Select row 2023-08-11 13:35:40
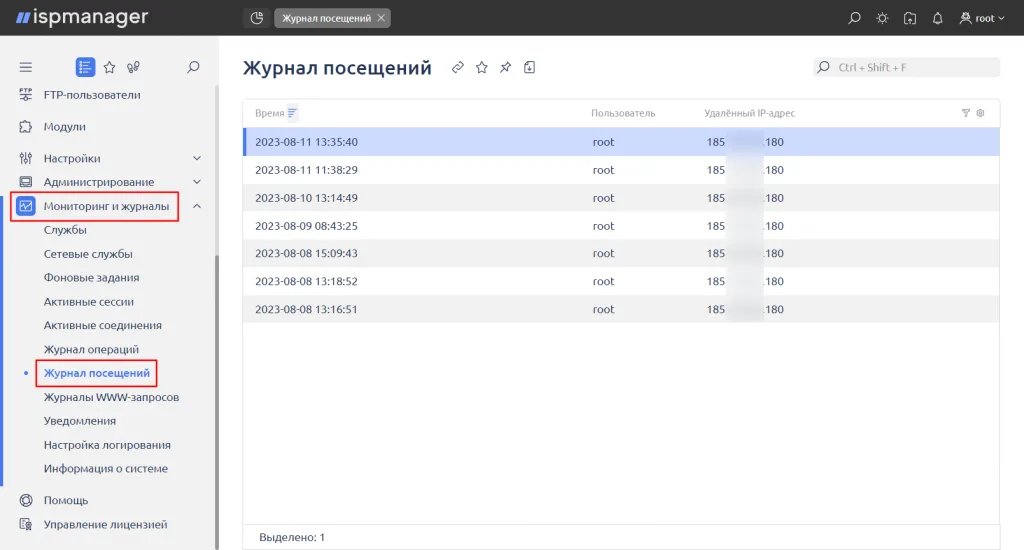The height and width of the screenshot is (550, 1024). 621,142
